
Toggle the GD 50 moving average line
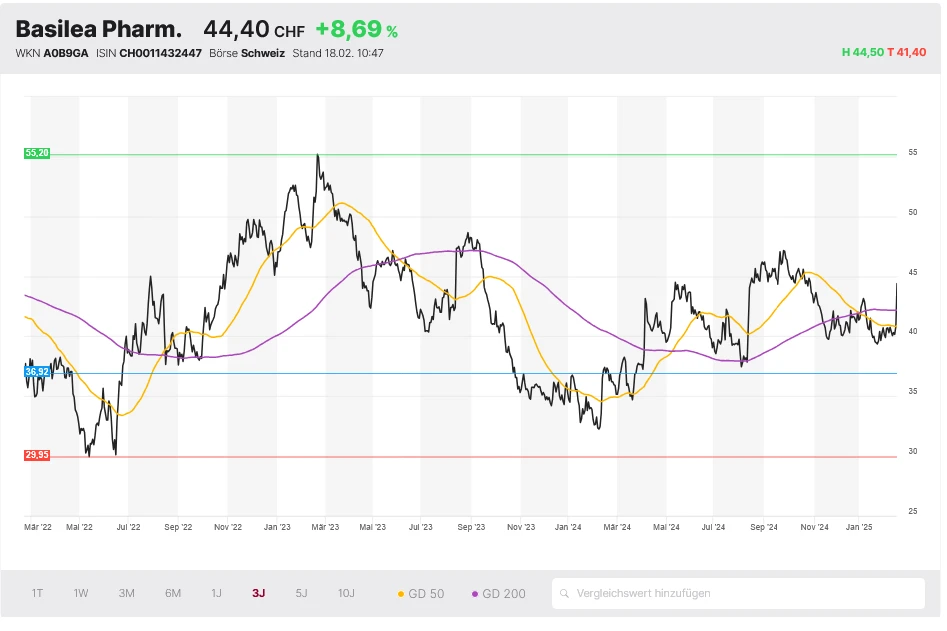coord(424,592)
